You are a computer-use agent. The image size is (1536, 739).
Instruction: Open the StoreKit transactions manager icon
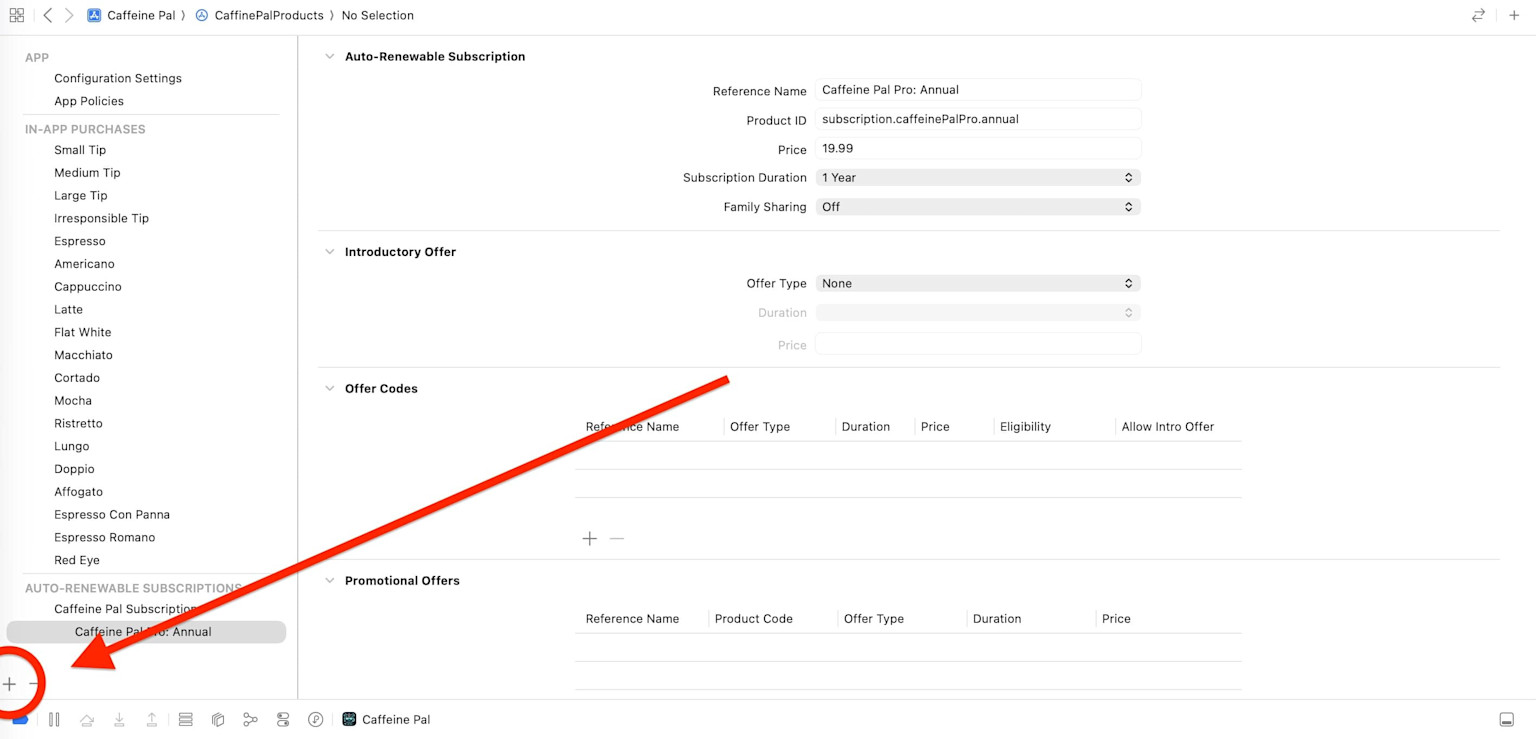316,719
